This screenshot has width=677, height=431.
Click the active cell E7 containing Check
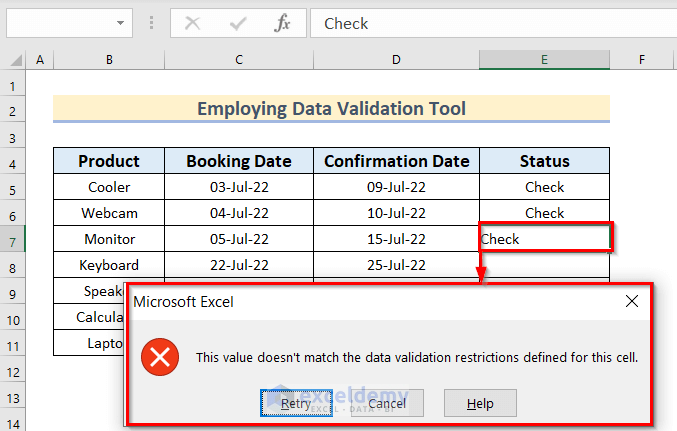544,239
